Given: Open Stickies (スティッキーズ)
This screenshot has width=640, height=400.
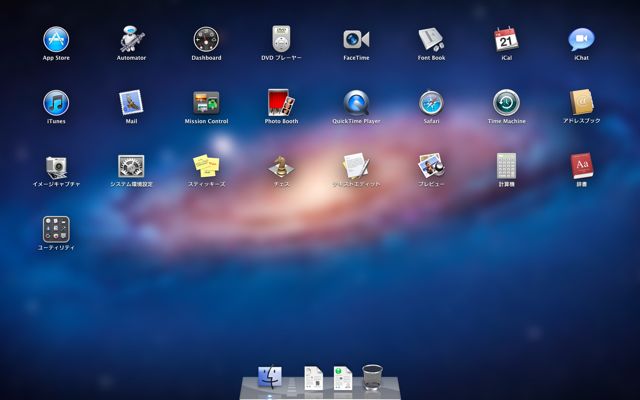Looking at the screenshot, I should click(206, 166).
